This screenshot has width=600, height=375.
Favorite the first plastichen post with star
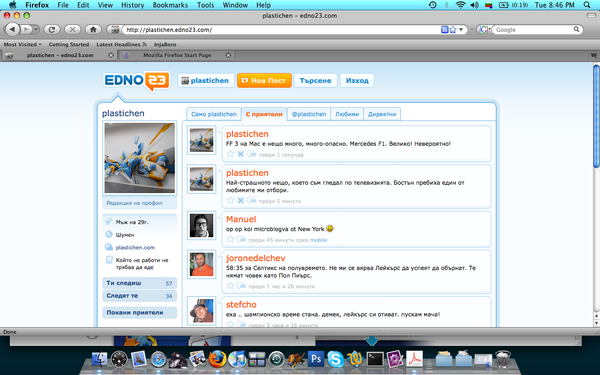(230, 154)
